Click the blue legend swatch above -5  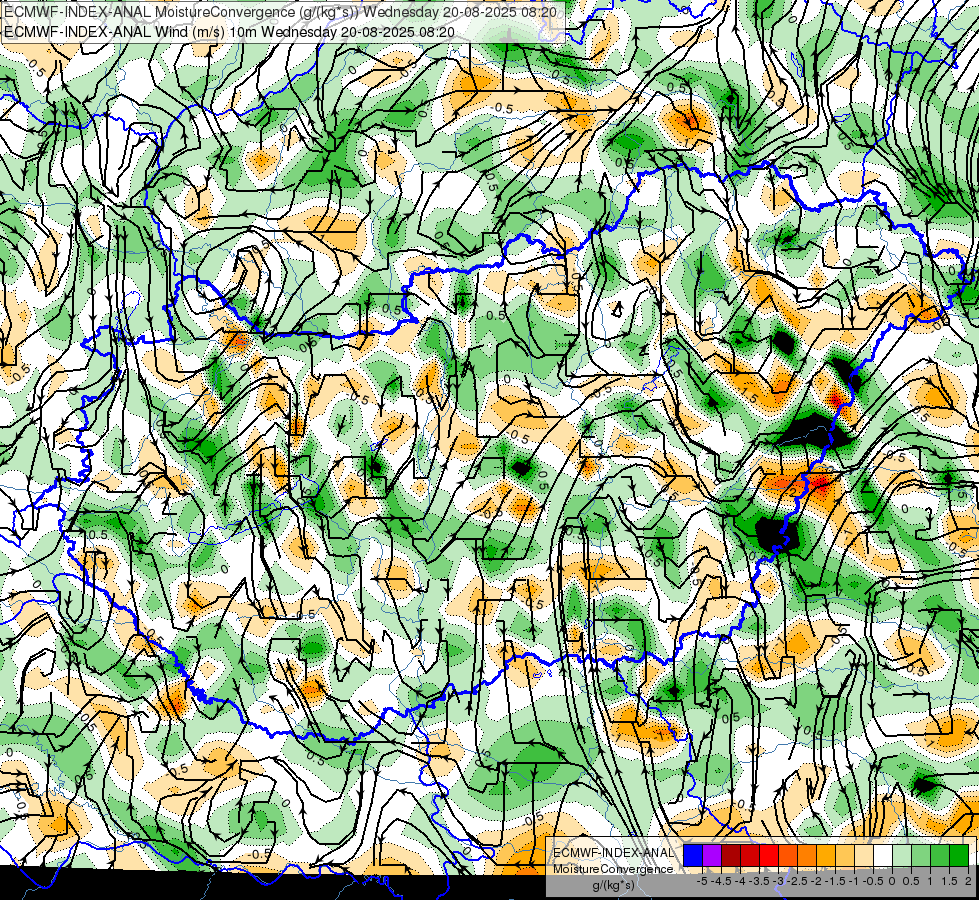pyautogui.click(x=693, y=855)
